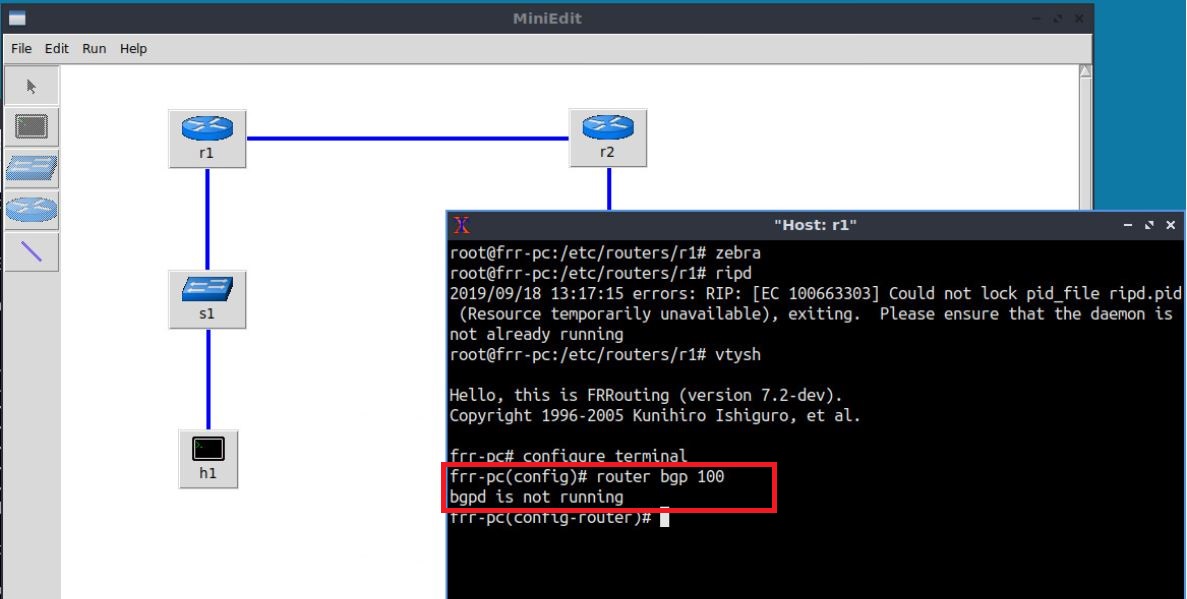Click the canvas scrollbar up arrow
The width and height of the screenshot is (1187, 599).
pos(1086,72)
